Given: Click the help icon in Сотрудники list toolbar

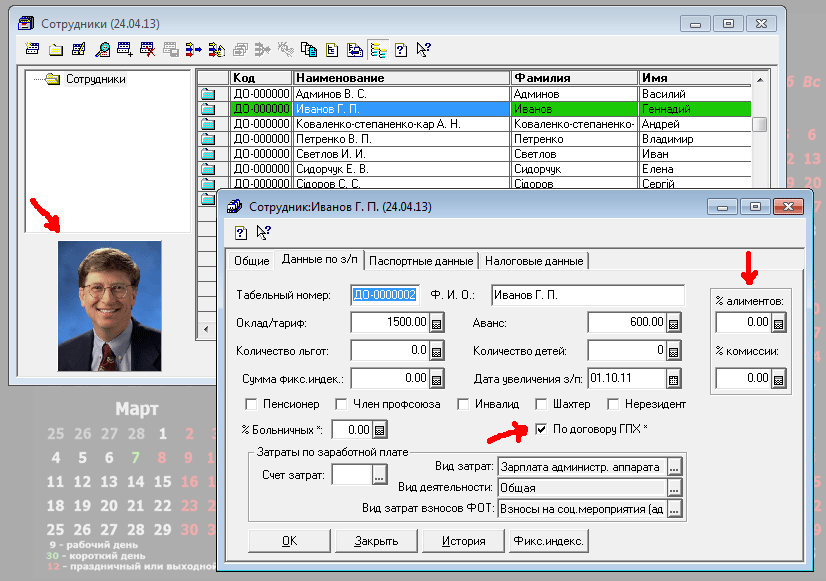Looking at the screenshot, I should (x=401, y=50).
